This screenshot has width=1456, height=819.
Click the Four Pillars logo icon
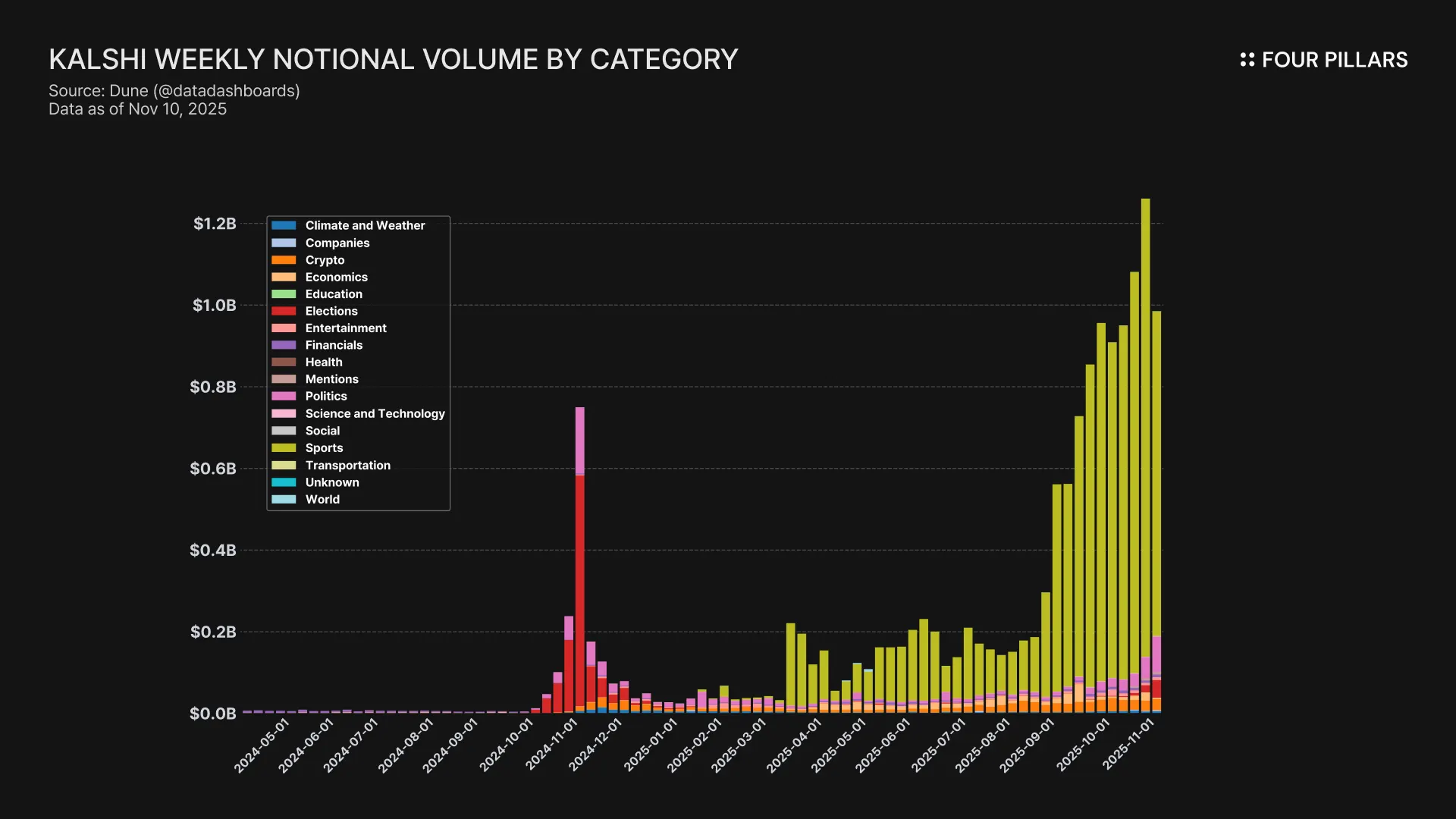point(1247,60)
